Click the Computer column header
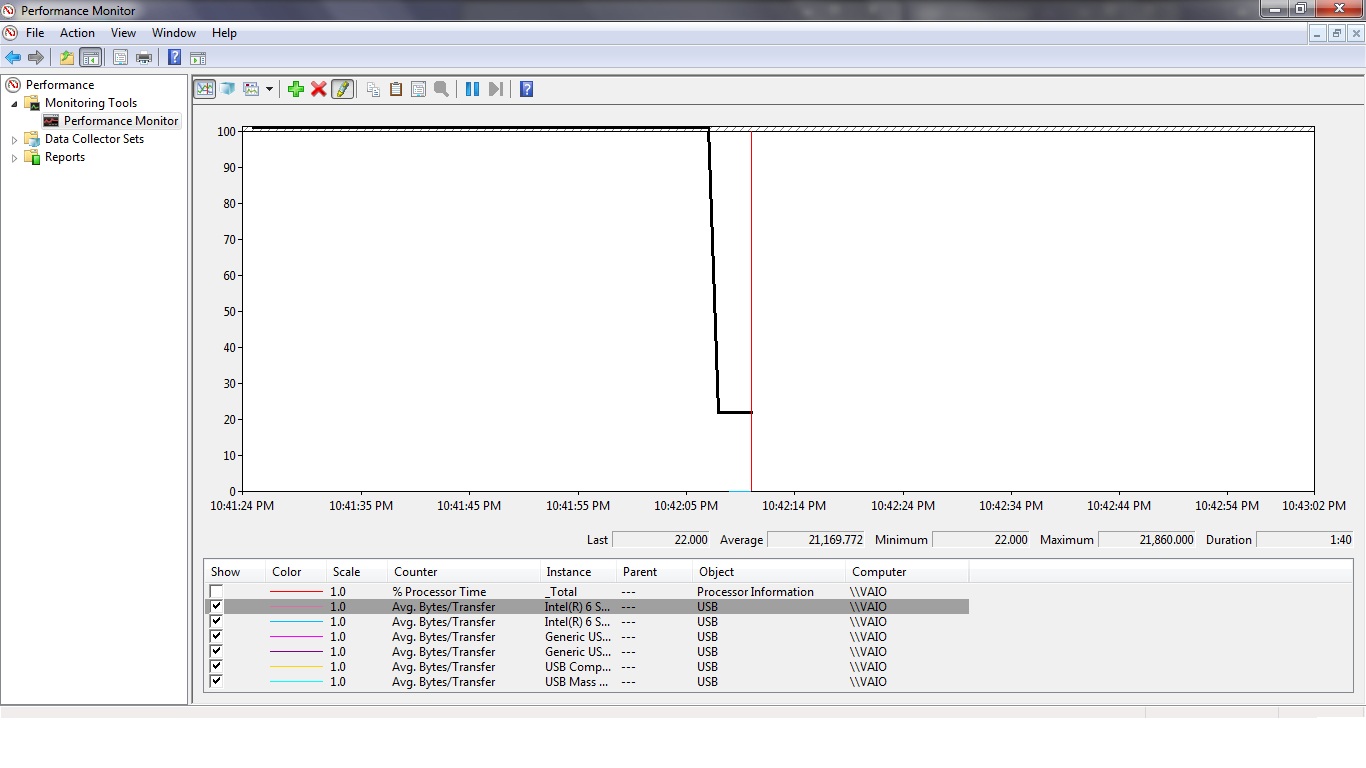Image resolution: width=1366 pixels, height=768 pixels. (907, 572)
